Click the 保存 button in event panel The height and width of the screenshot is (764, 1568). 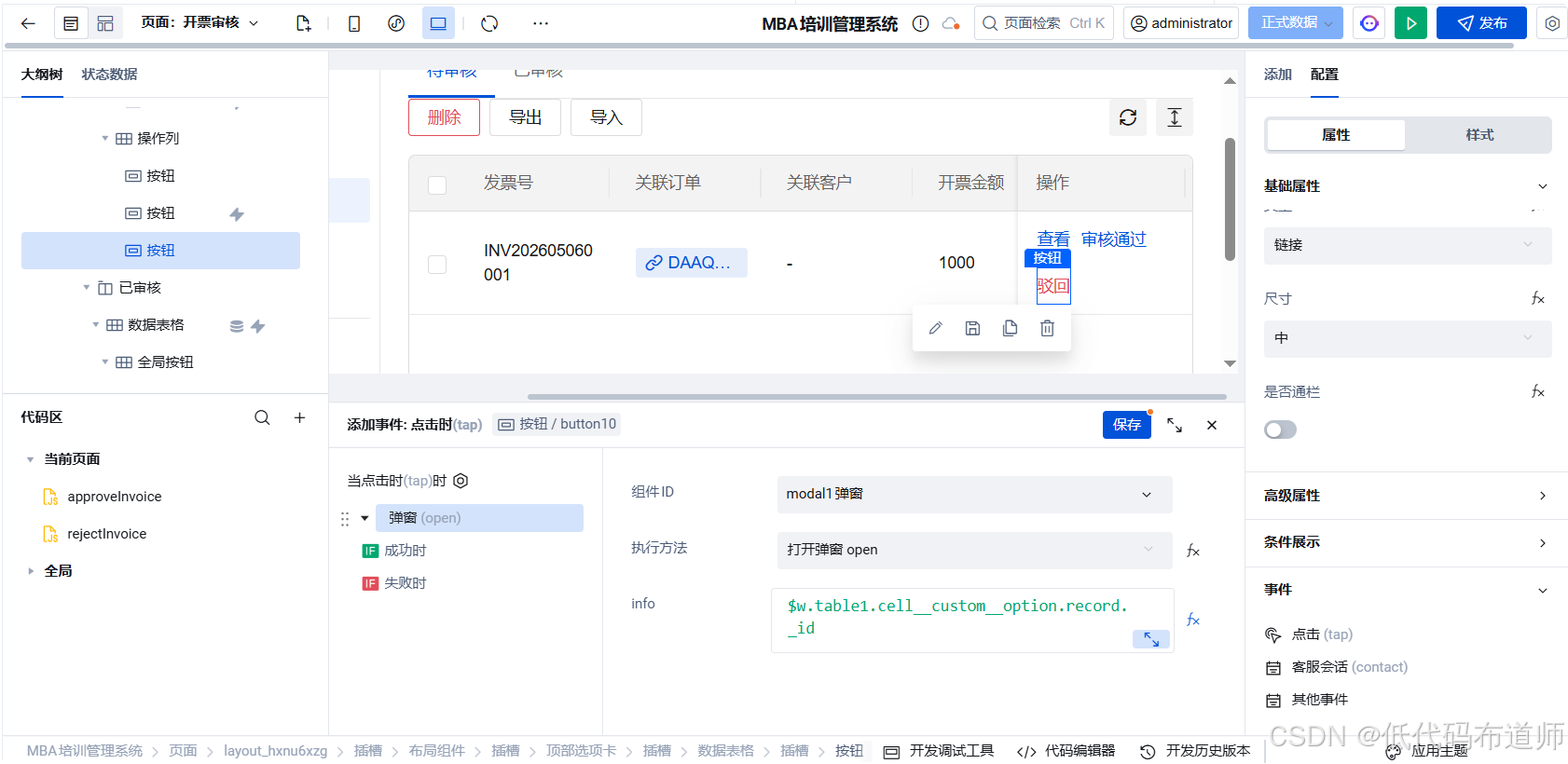pos(1126,425)
